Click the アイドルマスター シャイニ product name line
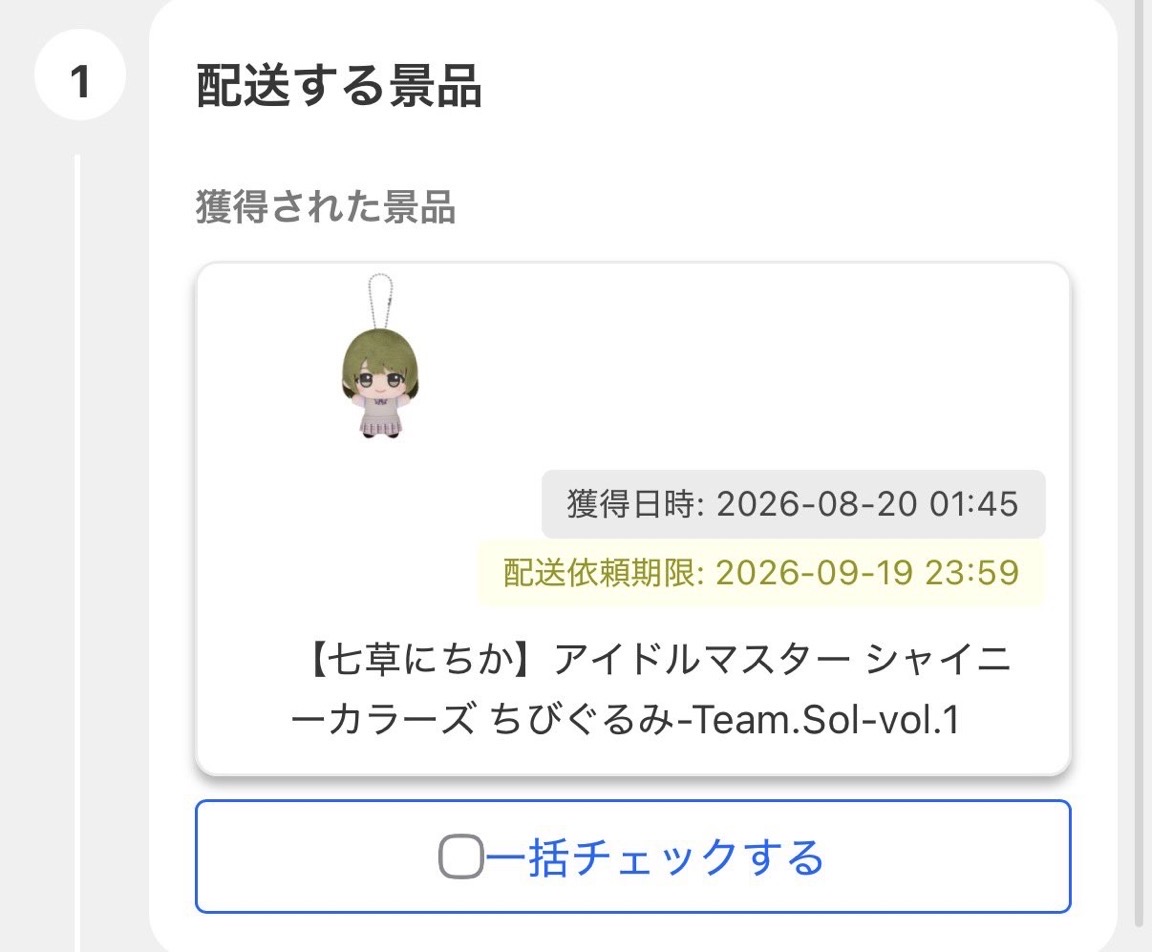Screen dimensions: 1152x952 tap(782, 658)
